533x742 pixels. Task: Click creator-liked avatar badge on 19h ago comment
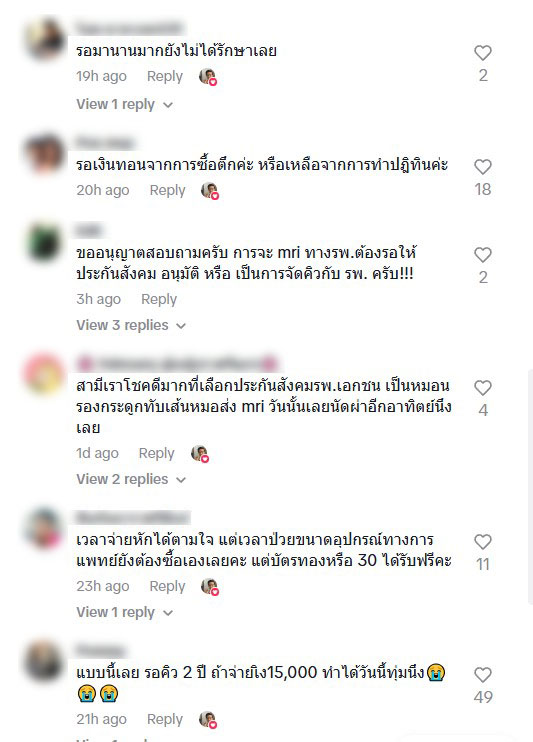tap(208, 77)
